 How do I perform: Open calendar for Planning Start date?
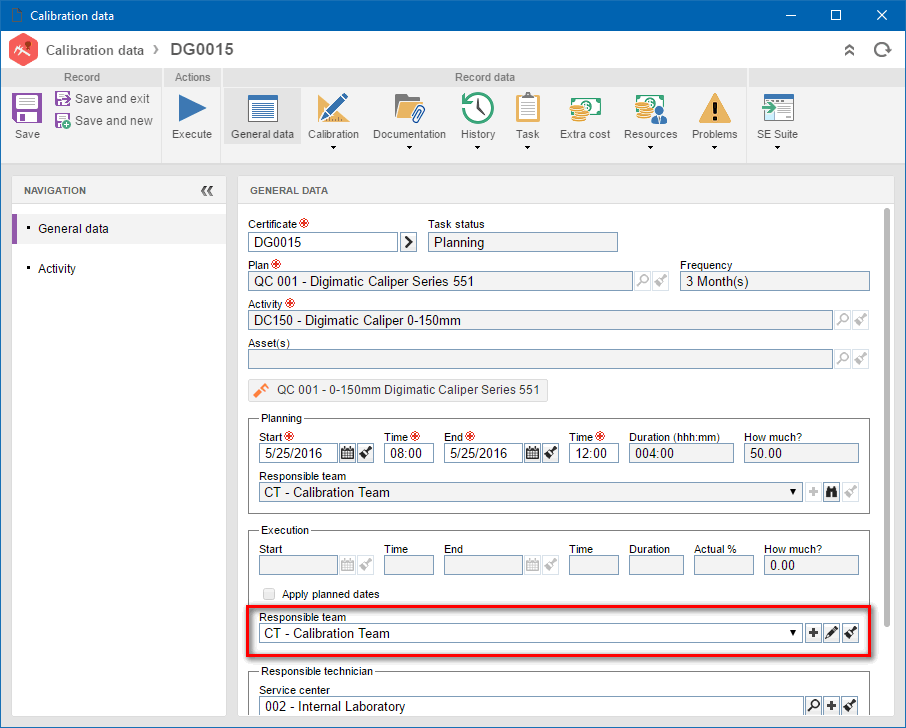347,453
